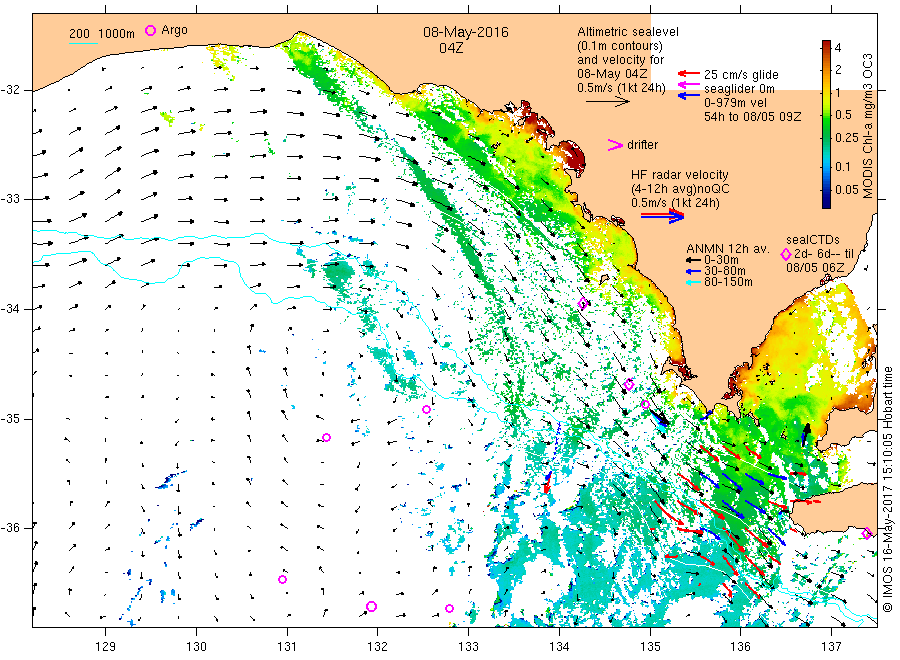
Task: Click the Altimetric sealevel legend heading
Action: tap(627, 32)
